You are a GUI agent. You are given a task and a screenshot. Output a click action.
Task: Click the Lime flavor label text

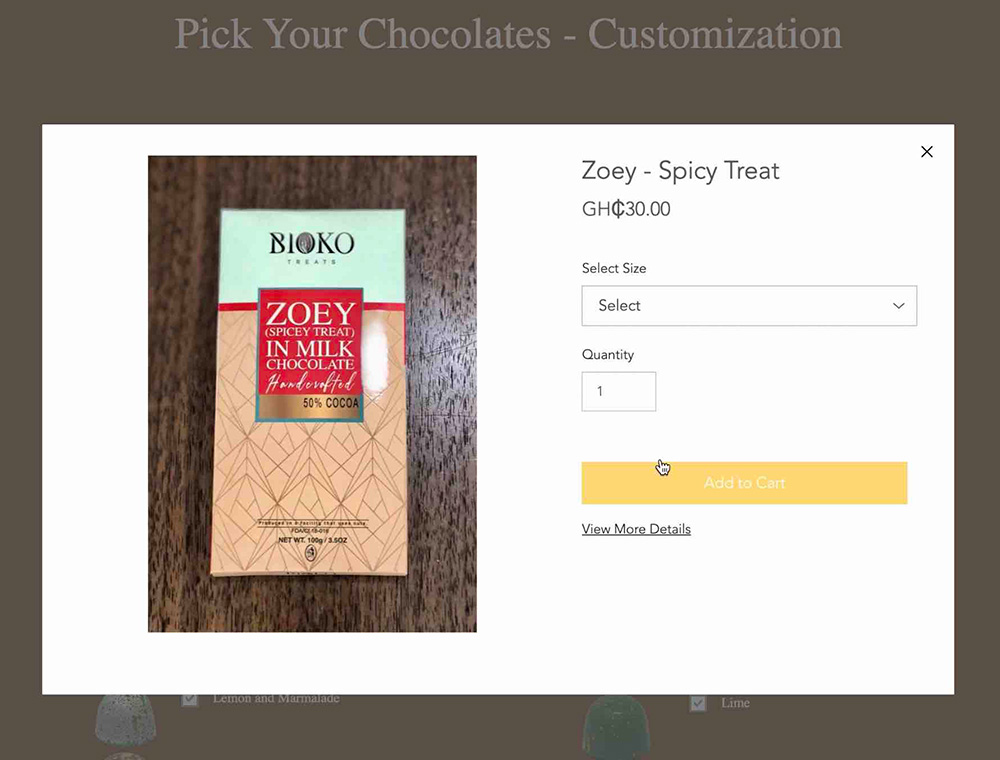[735, 703]
